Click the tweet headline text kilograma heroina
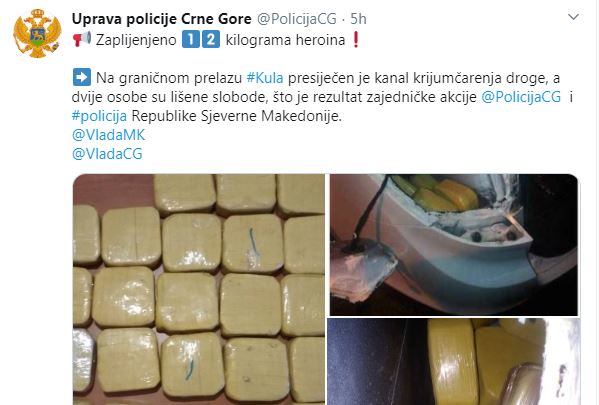 pos(285,40)
